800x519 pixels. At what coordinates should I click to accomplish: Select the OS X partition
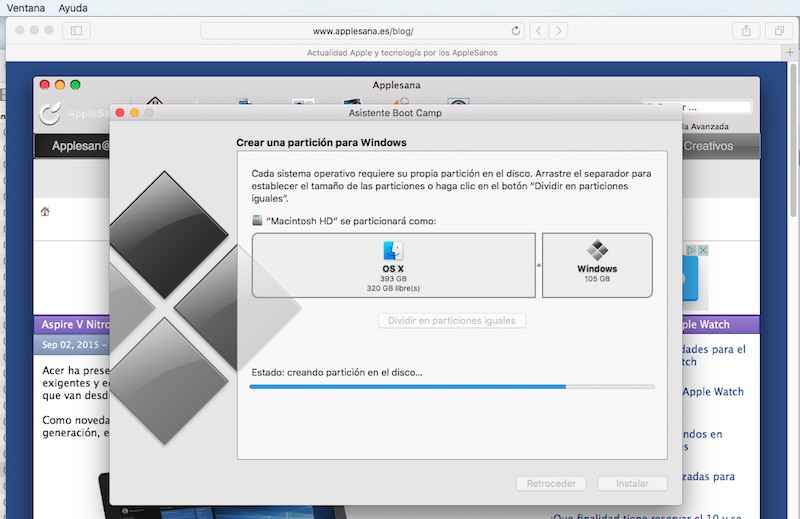(393, 265)
